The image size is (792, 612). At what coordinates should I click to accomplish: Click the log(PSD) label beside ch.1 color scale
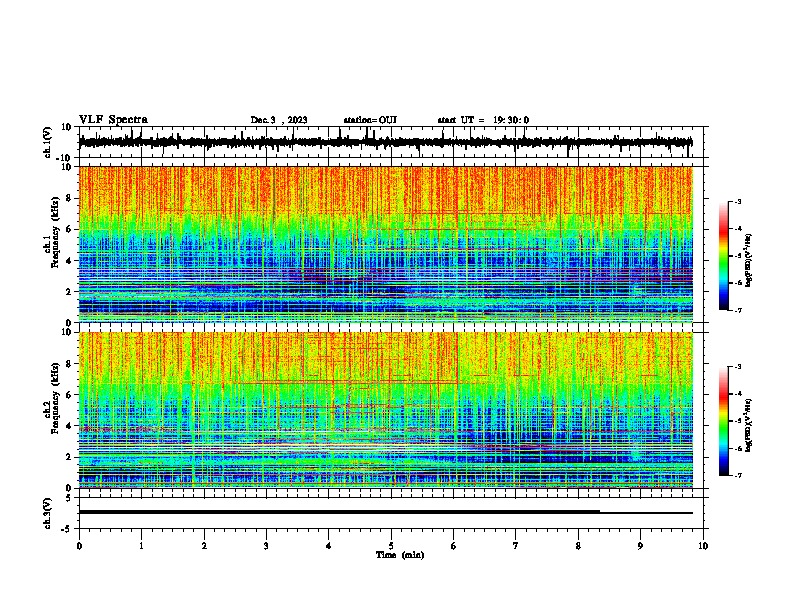pos(748,260)
